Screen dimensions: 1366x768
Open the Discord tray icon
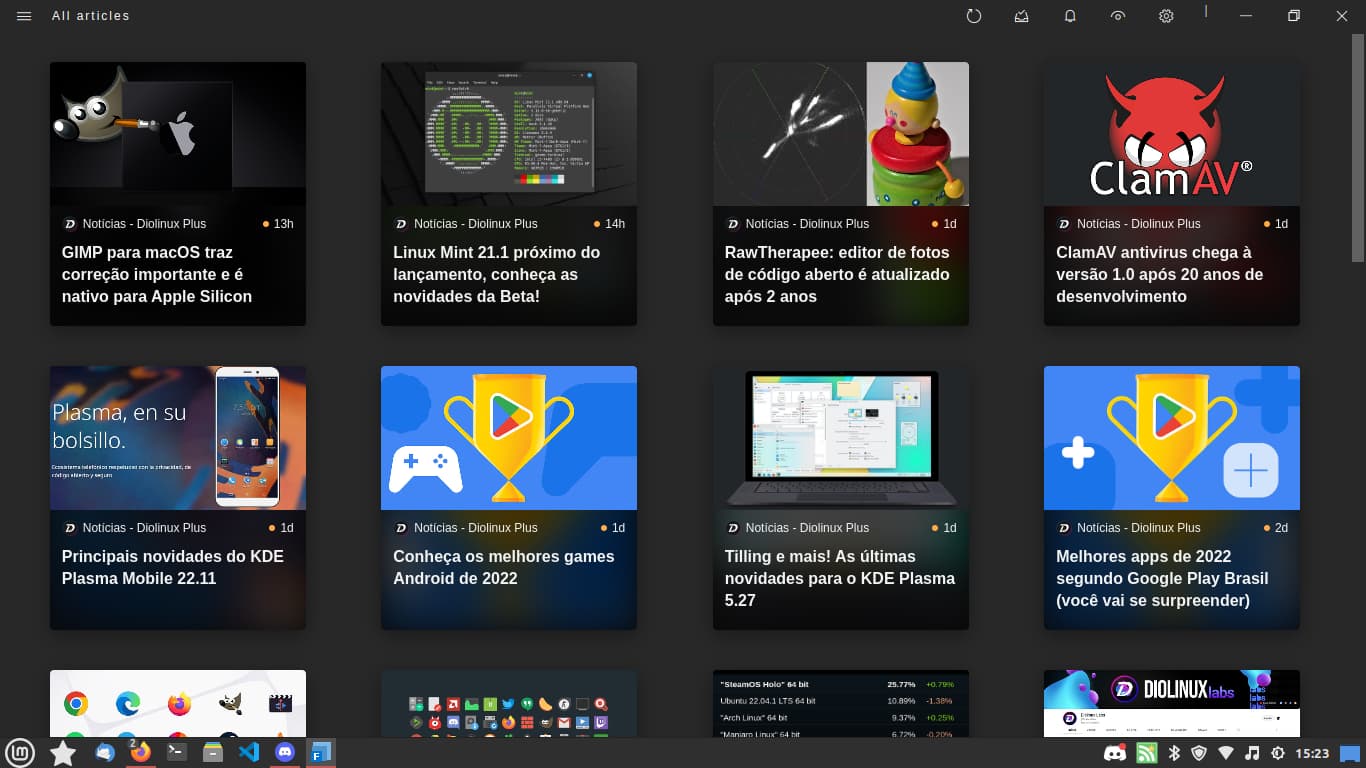[1115, 753]
